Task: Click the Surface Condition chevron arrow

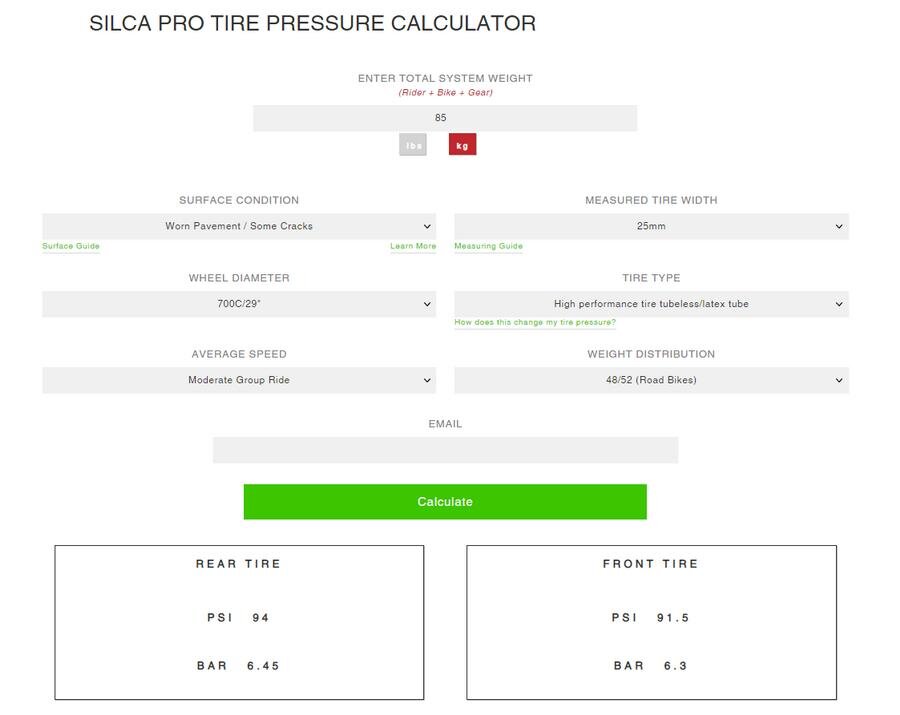Action: coord(427,226)
